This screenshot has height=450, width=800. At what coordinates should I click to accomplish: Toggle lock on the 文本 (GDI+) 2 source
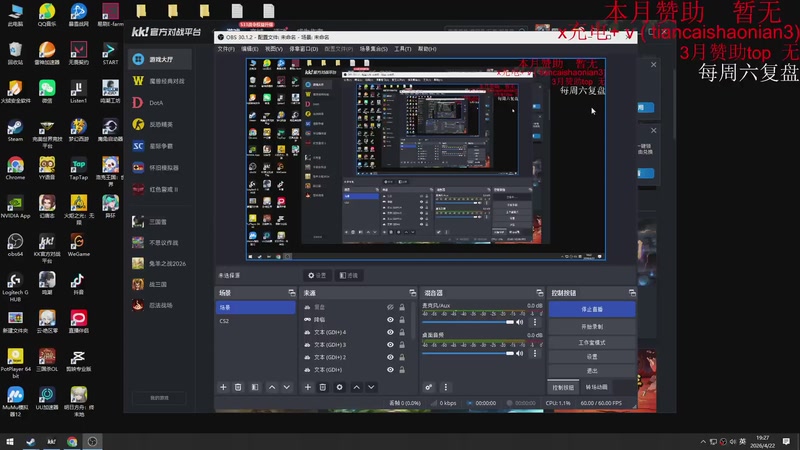pyautogui.click(x=402, y=357)
